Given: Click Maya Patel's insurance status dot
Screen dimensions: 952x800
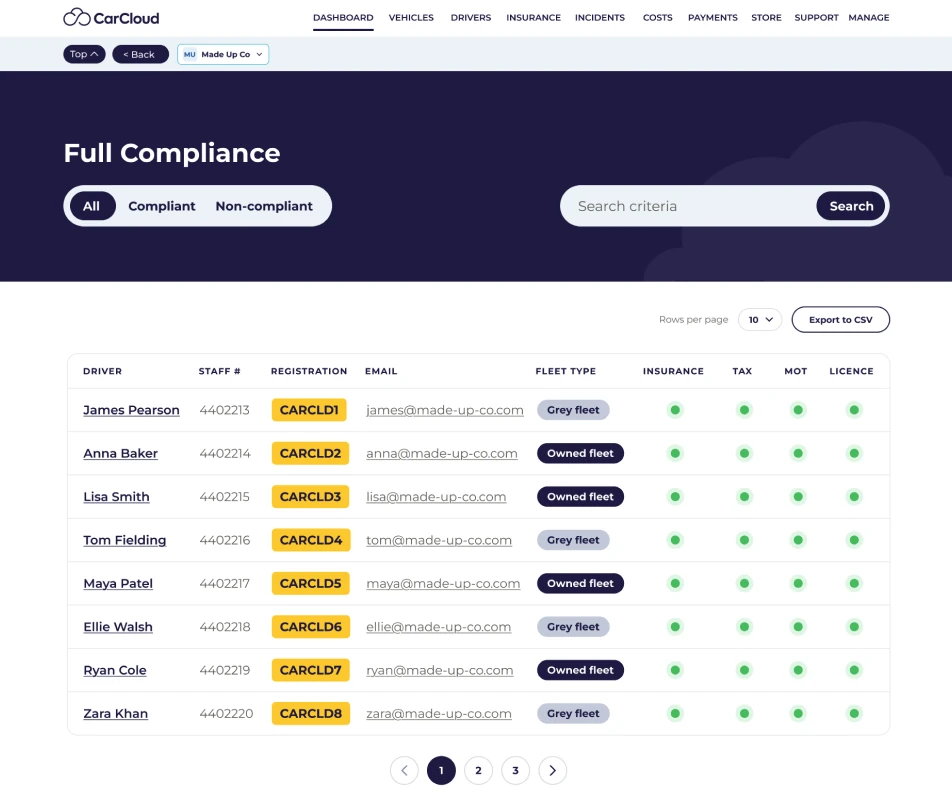Looking at the screenshot, I should coord(675,583).
